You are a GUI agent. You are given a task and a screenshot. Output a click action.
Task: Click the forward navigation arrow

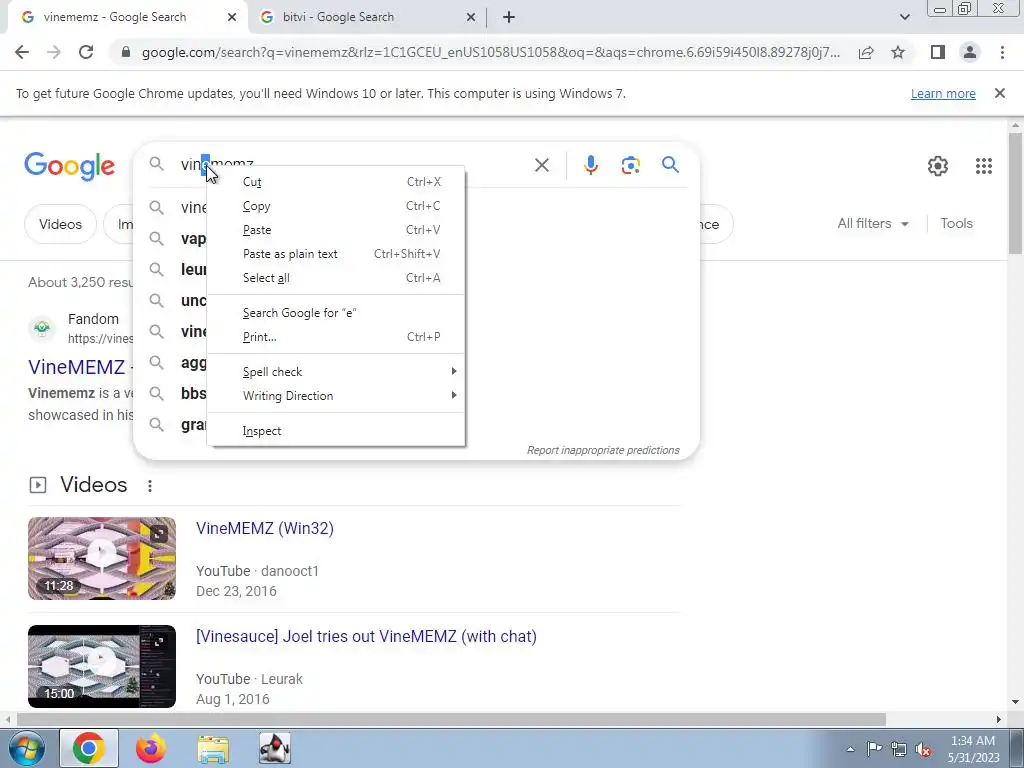pos(54,52)
